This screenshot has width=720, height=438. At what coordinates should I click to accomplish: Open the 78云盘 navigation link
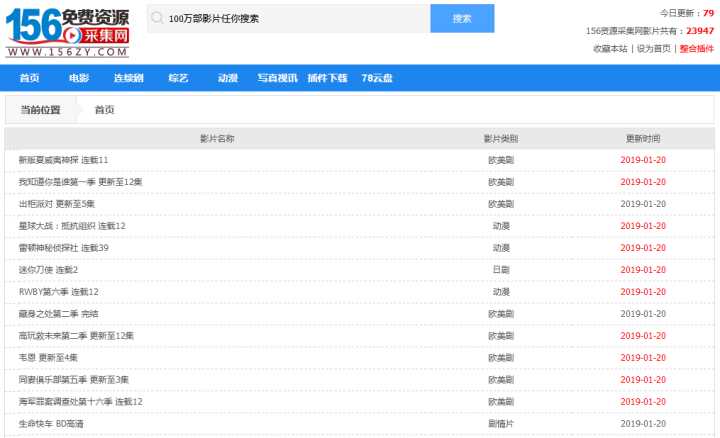click(377, 78)
